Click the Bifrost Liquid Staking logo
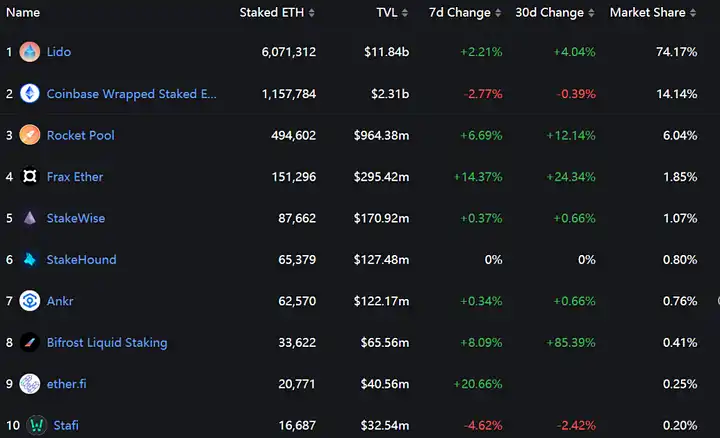Image resolution: width=720 pixels, height=438 pixels. 30,343
